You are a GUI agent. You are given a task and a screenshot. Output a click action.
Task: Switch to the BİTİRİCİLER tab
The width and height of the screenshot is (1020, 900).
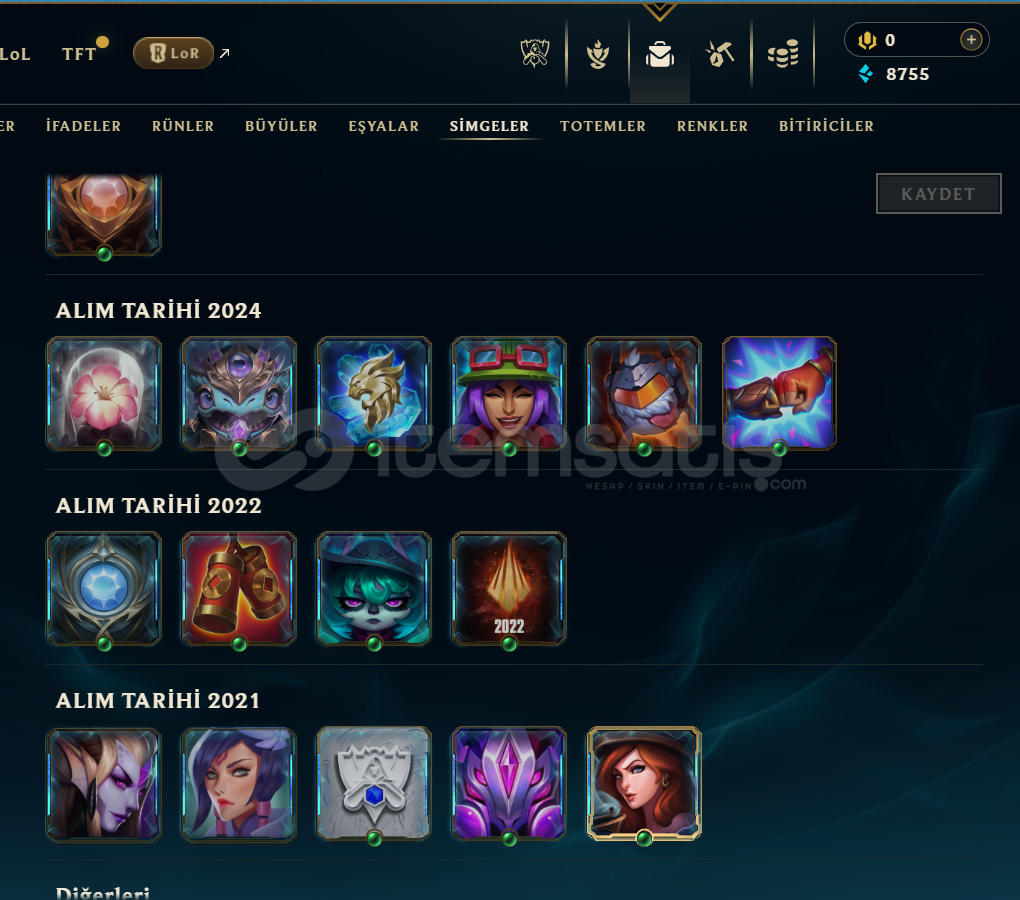coord(826,126)
